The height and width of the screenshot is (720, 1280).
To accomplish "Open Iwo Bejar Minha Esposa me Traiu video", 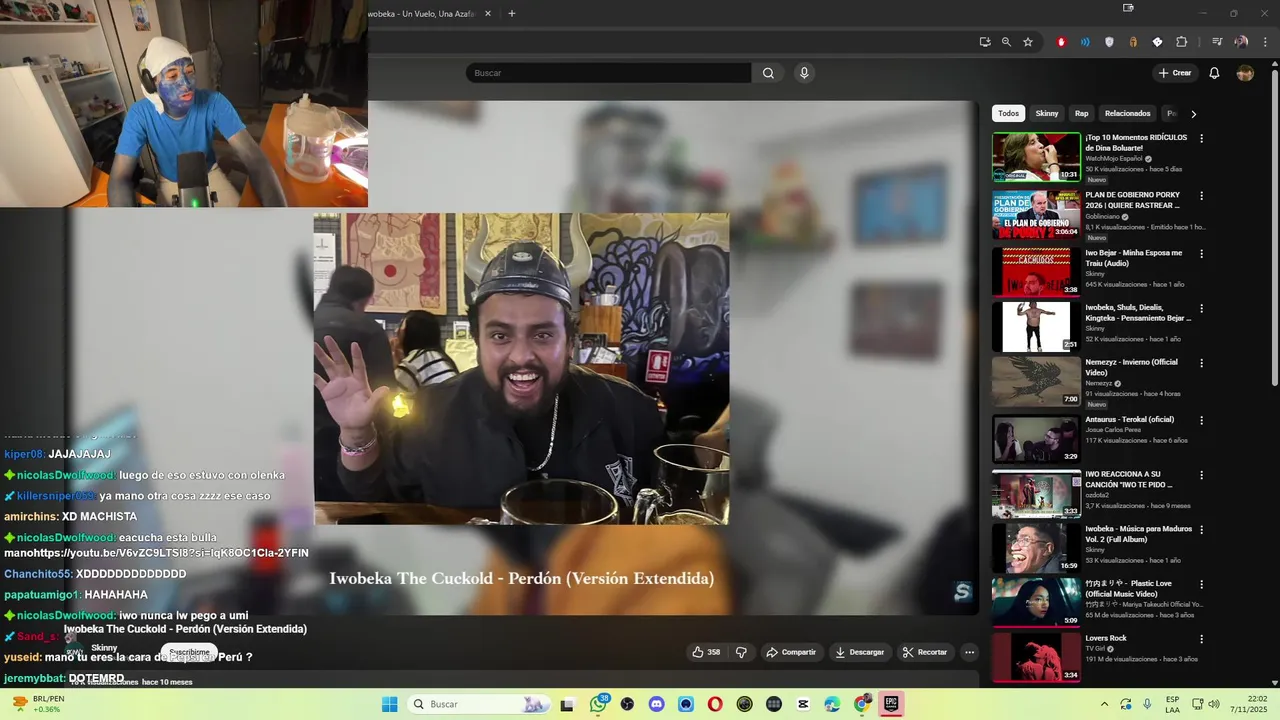I will pyautogui.click(x=1036, y=271).
